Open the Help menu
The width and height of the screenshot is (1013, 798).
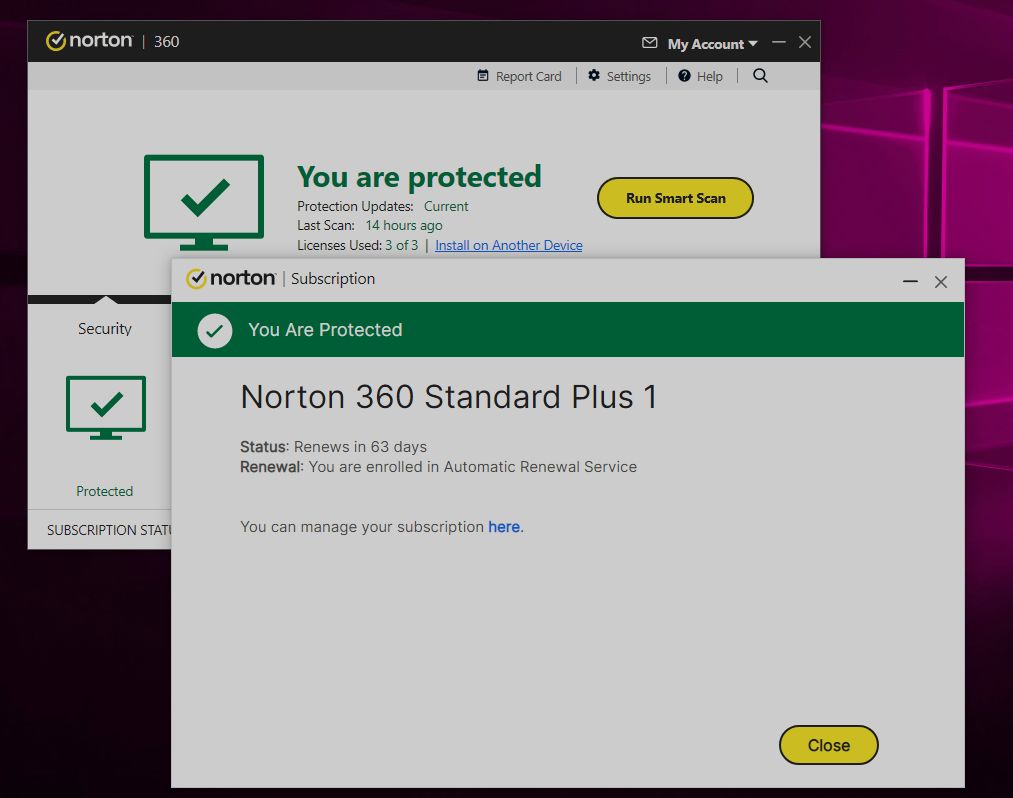tap(700, 76)
